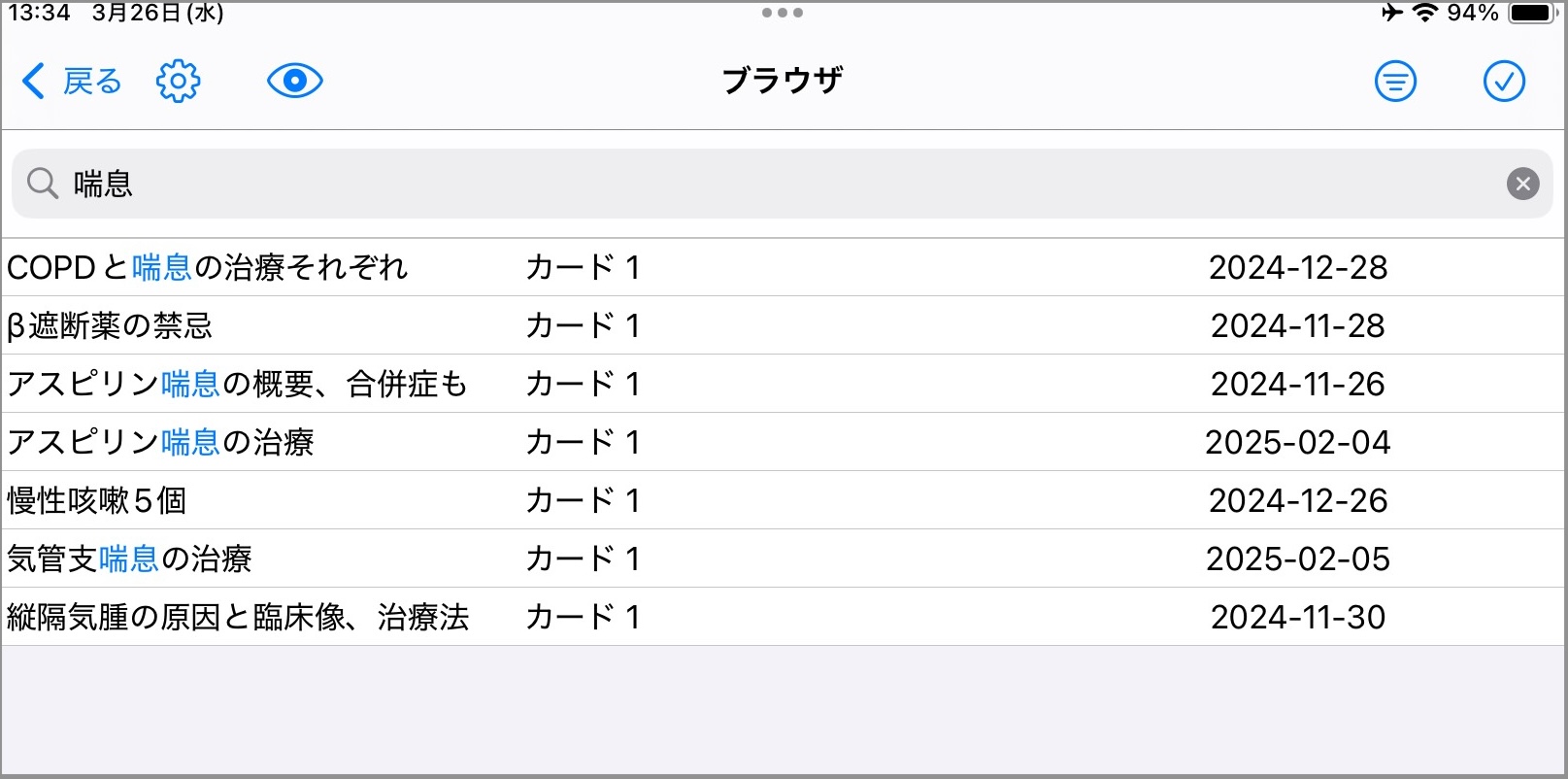Open the 気管支喘息の治療 card

pyautogui.click(x=782, y=559)
